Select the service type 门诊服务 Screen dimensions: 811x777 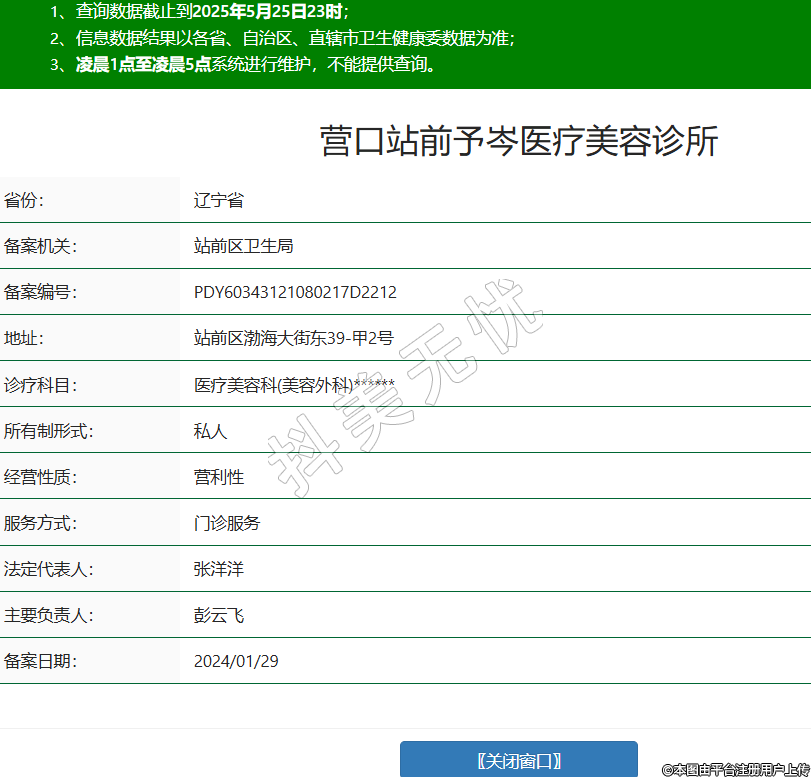pyautogui.click(x=227, y=523)
